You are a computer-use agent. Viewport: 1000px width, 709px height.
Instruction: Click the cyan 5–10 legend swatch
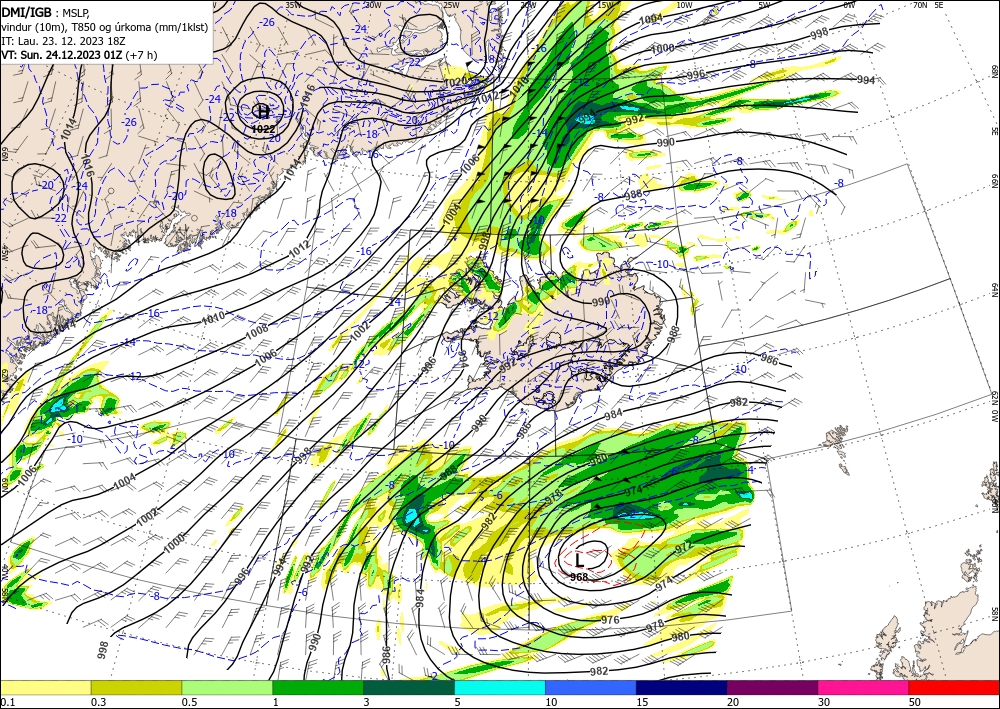500,687
